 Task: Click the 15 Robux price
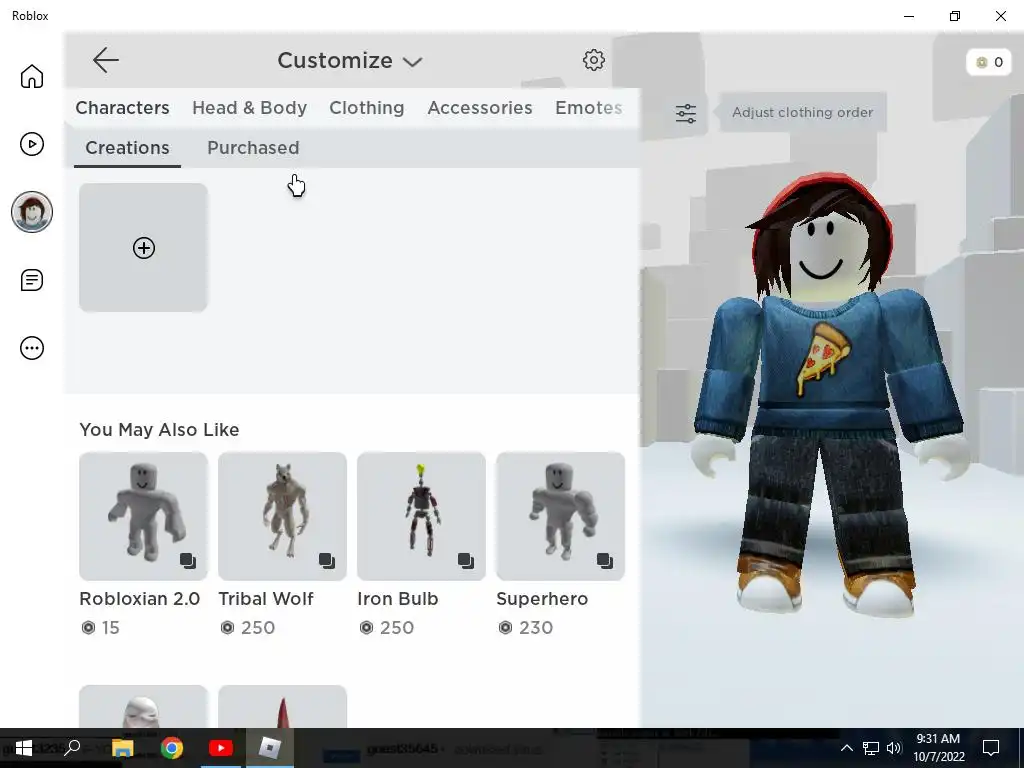pos(110,628)
